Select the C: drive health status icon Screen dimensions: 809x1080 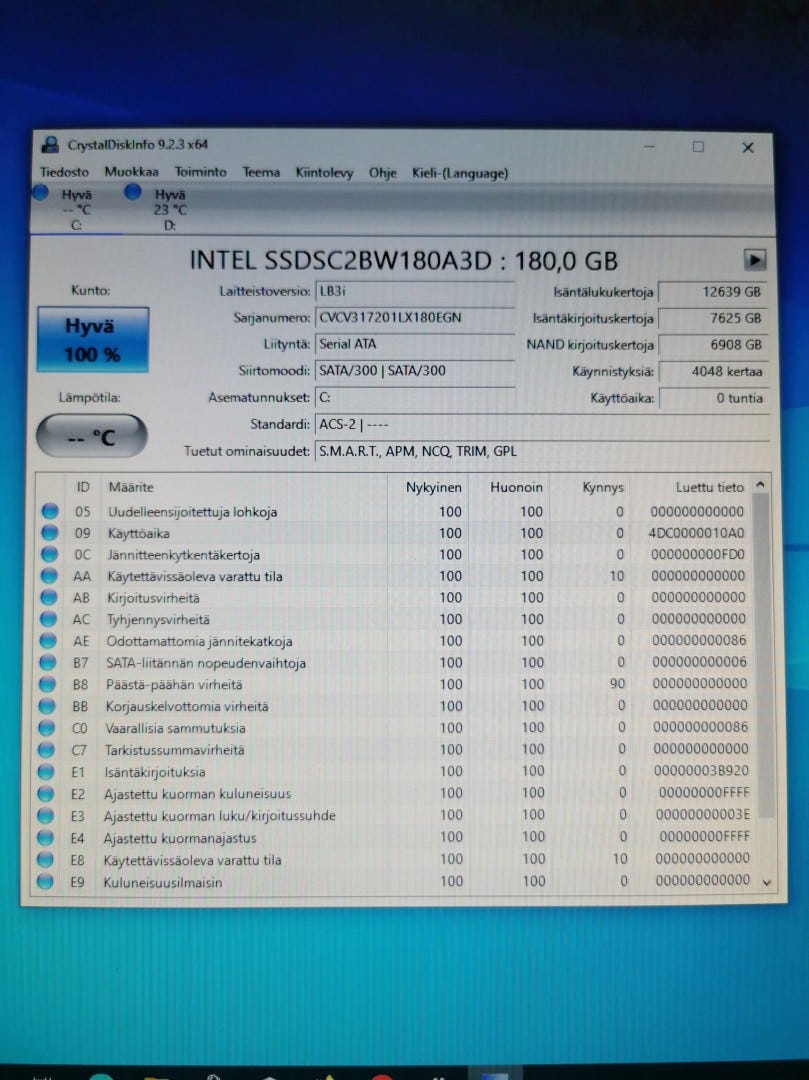coord(41,194)
